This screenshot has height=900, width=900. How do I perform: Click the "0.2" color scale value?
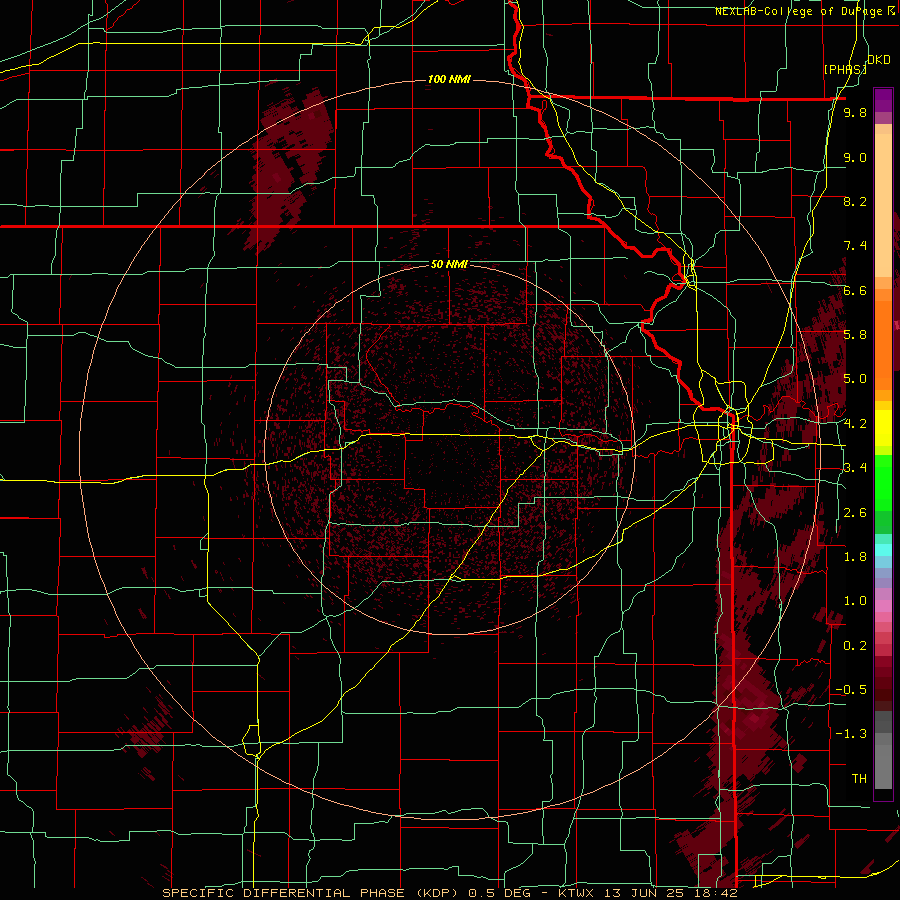[x=855, y=646]
